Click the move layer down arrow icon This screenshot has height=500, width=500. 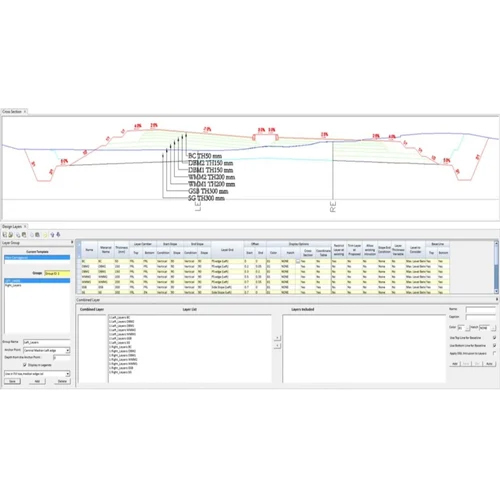[58, 235]
